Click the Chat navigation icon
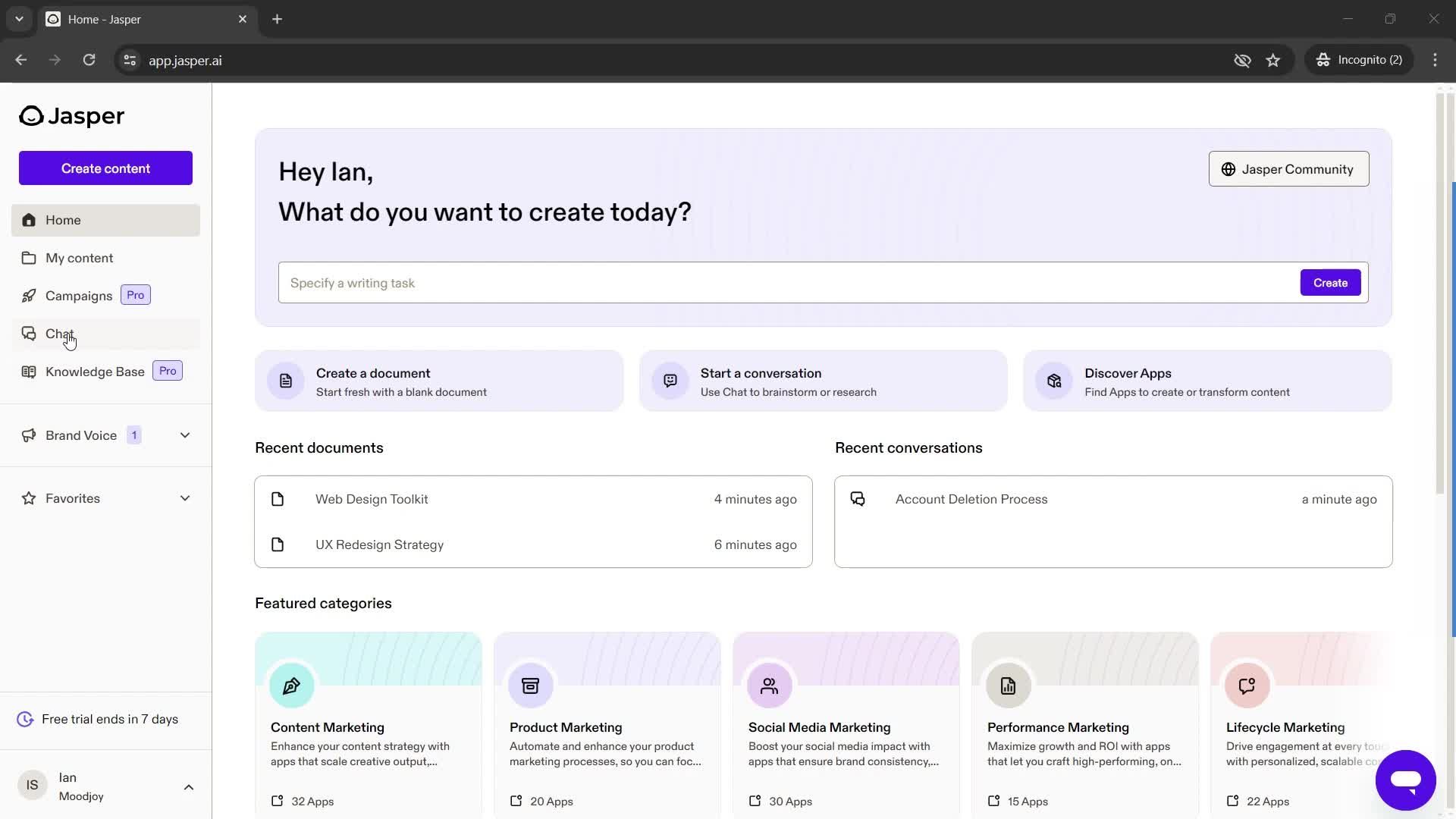This screenshot has height=819, width=1456. click(x=28, y=333)
